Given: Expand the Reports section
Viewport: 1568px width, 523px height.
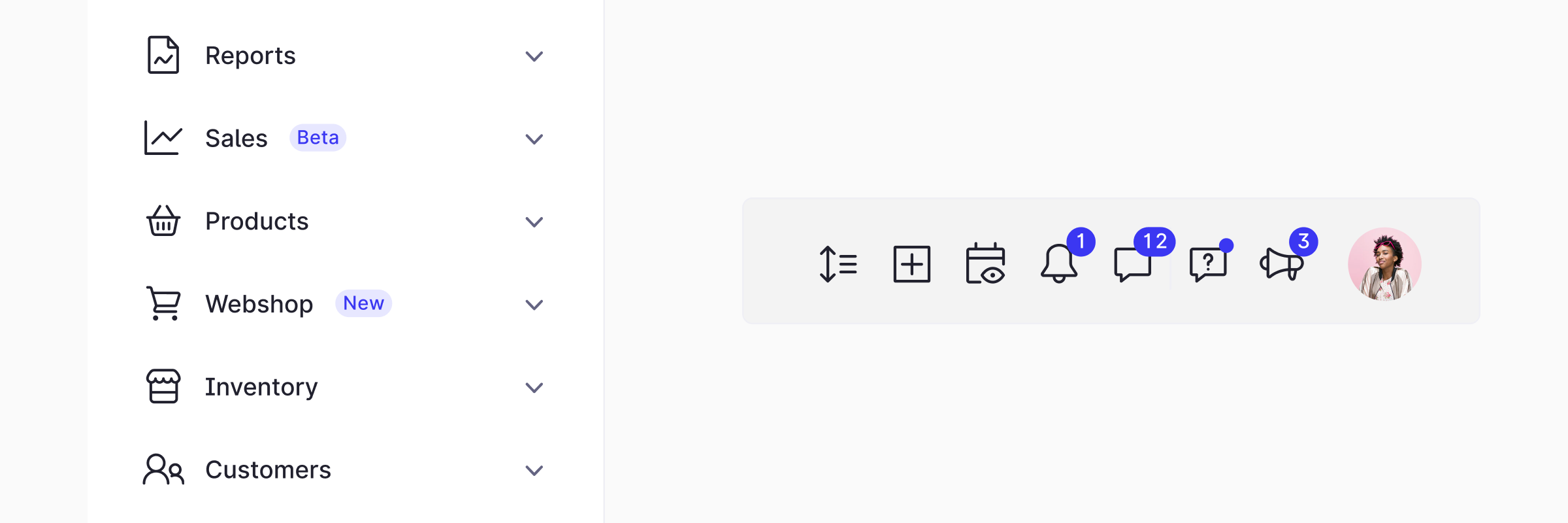Looking at the screenshot, I should pyautogui.click(x=534, y=56).
